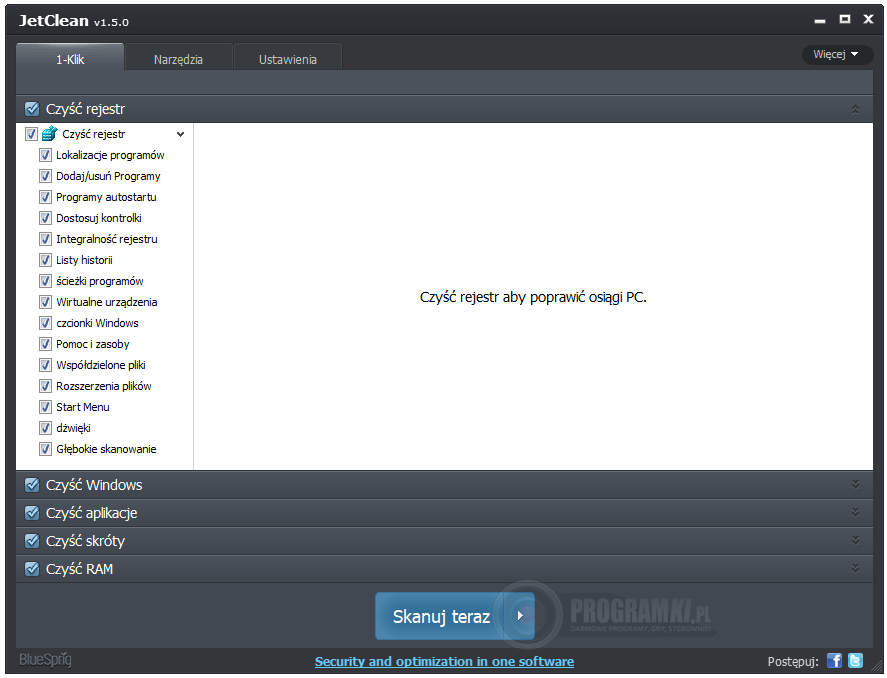The image size is (887, 678).
Task: Select the Głębokie skanowanie tree label
Action: (106, 449)
